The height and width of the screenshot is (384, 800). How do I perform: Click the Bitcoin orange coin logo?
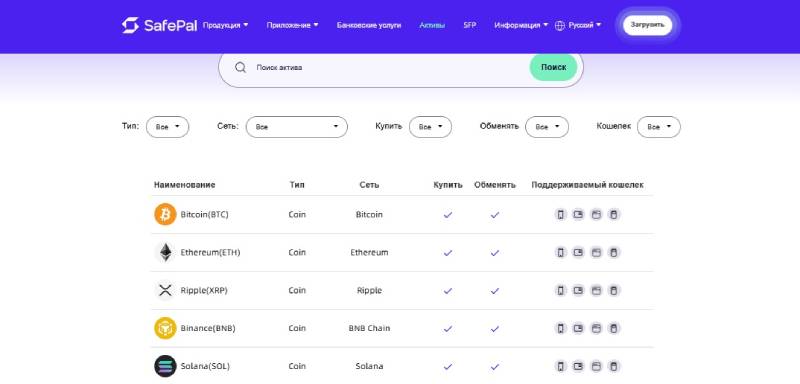[x=165, y=214]
